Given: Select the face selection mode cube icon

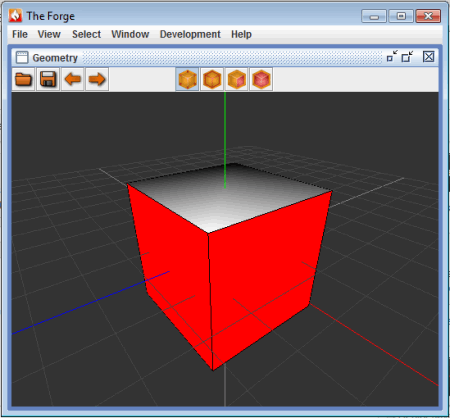Looking at the screenshot, I should 237,79.
